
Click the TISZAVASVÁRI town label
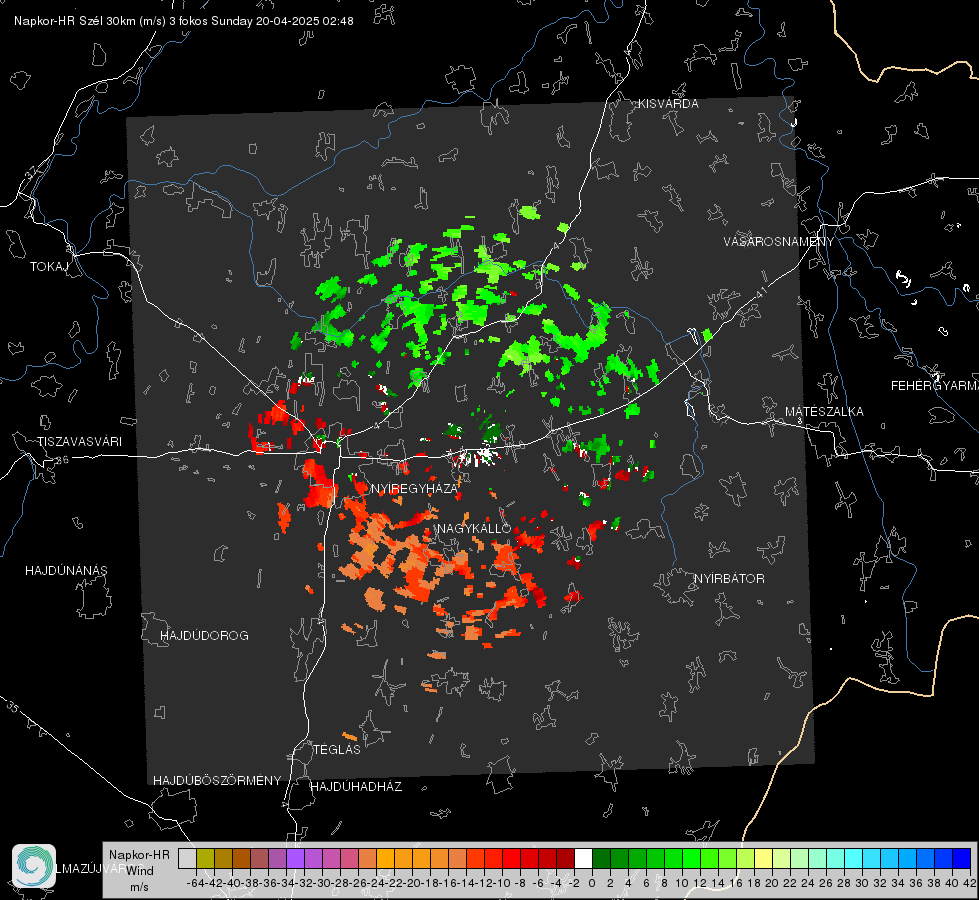point(79,442)
